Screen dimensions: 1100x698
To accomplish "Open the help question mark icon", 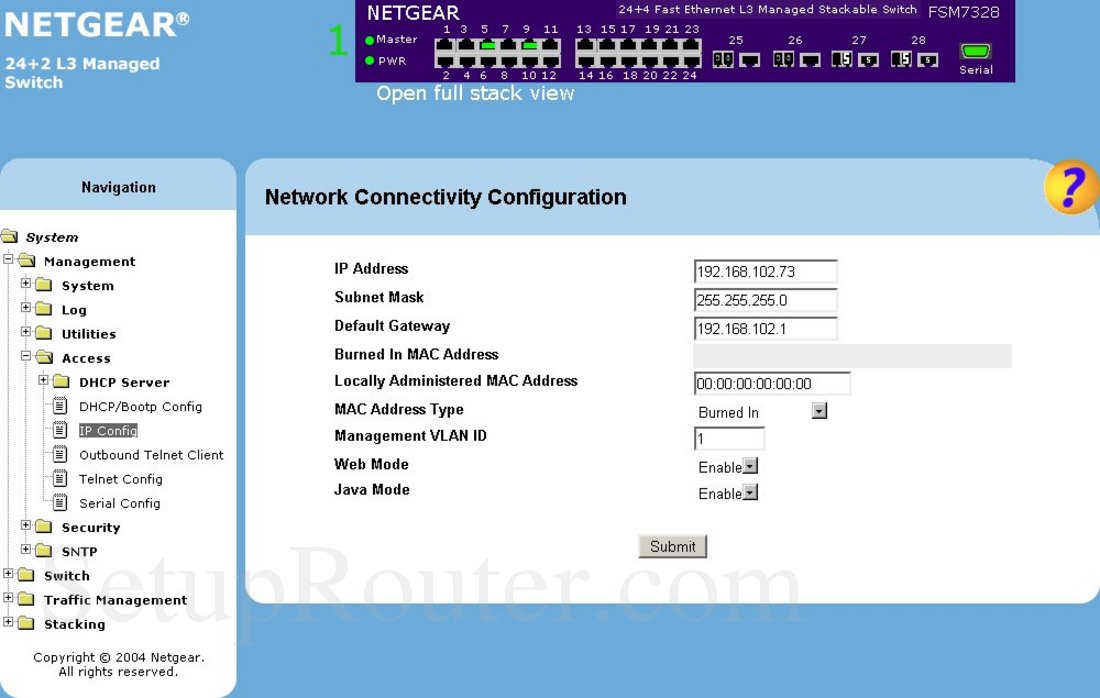I will tap(1070, 187).
